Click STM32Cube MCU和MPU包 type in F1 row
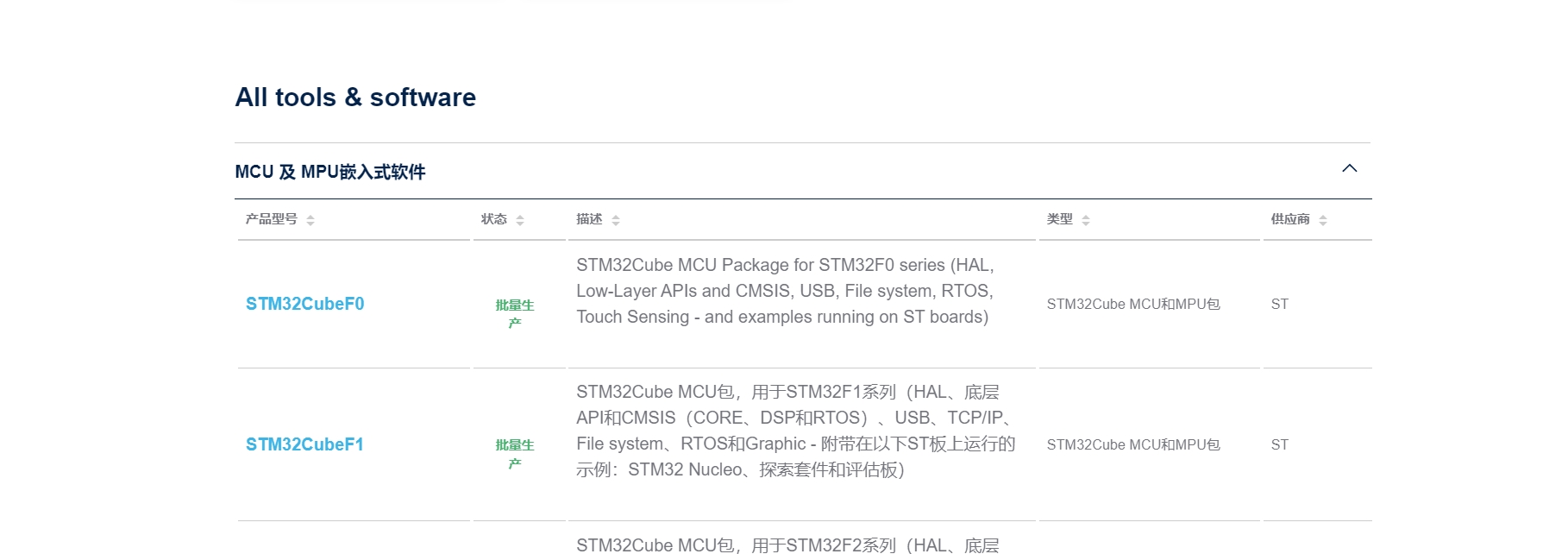 [x=1132, y=444]
